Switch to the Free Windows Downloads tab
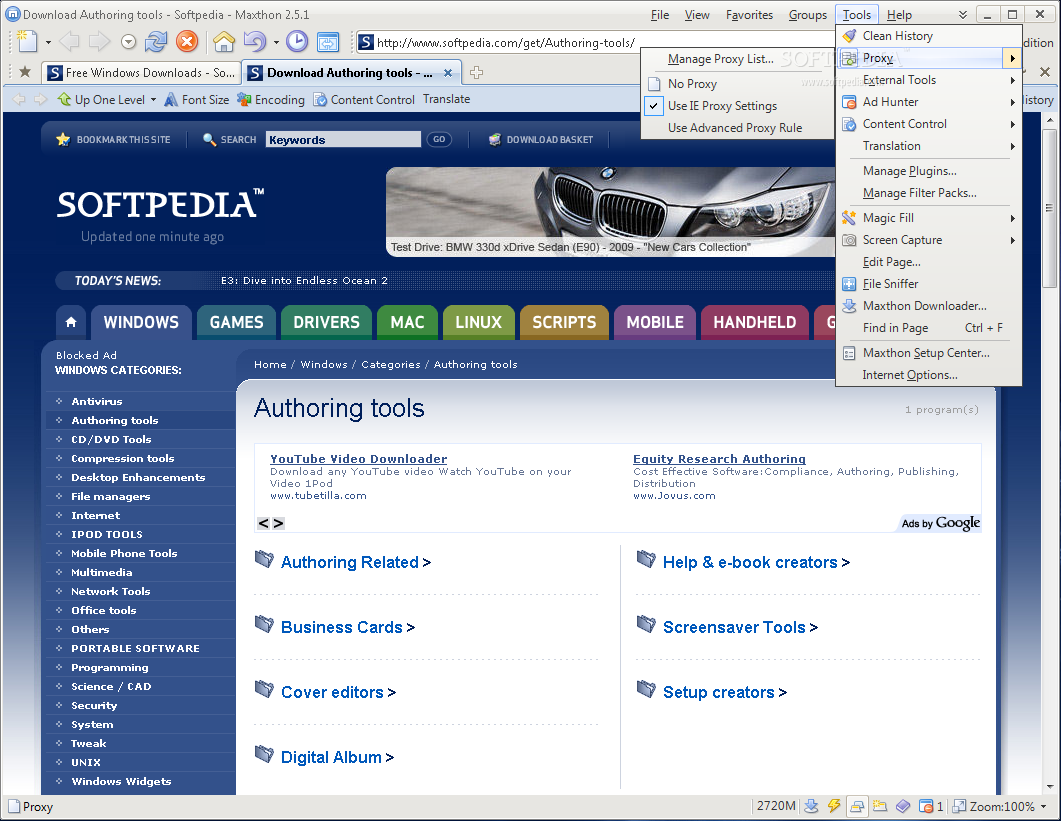 141,72
